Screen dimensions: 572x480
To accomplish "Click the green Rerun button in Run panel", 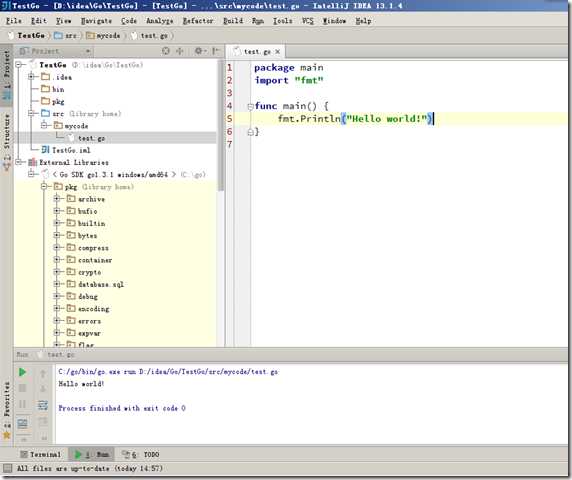I will click(22, 372).
